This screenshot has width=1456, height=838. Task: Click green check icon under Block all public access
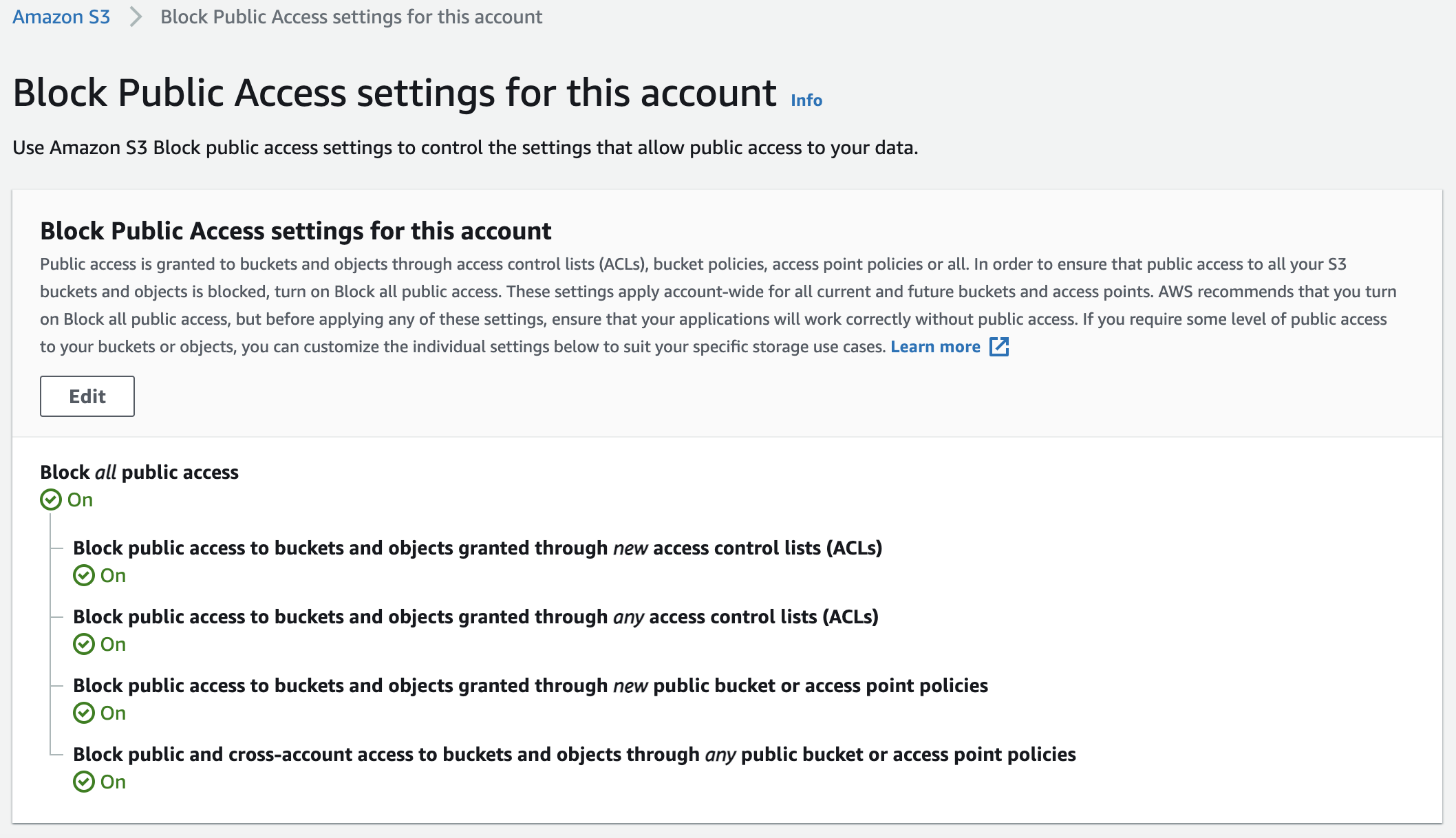pyautogui.click(x=51, y=499)
